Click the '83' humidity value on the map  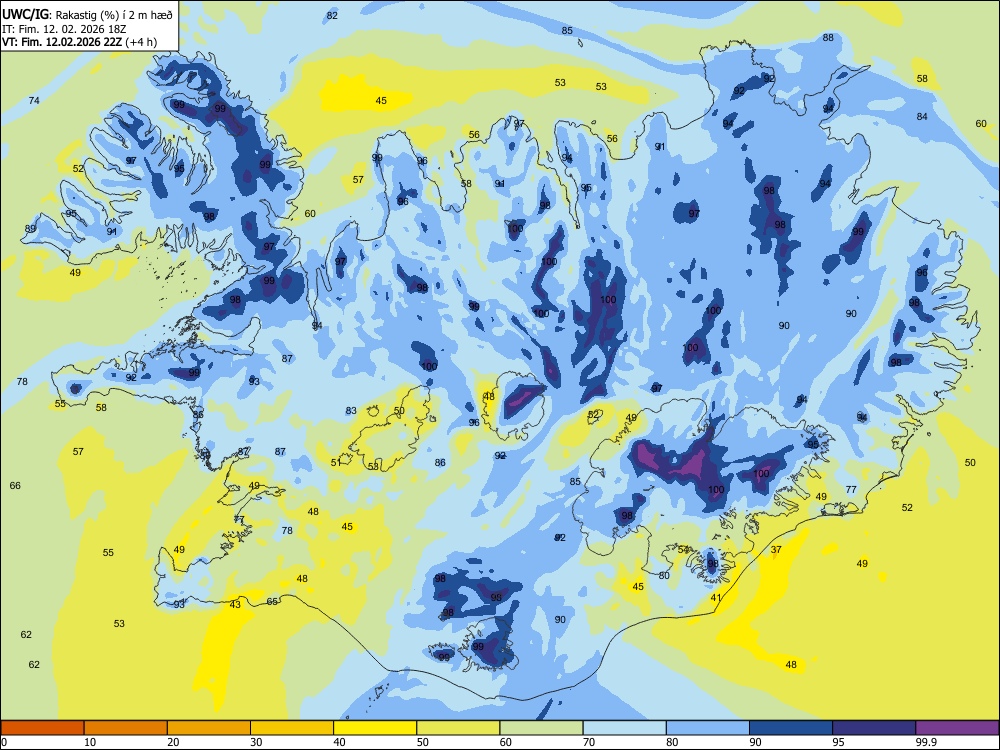tap(351, 411)
